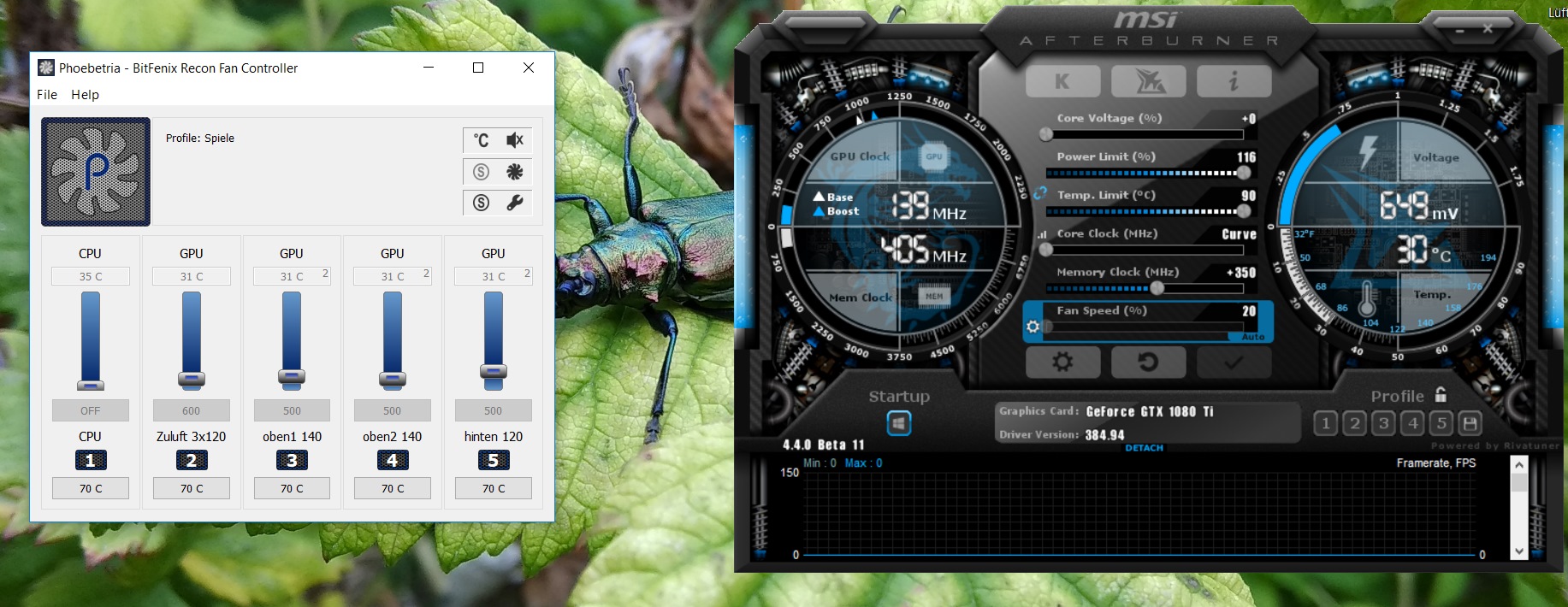Toggle Celsius temperature unit icon in Phoebetria
This screenshot has width=1568, height=607.
[x=482, y=140]
